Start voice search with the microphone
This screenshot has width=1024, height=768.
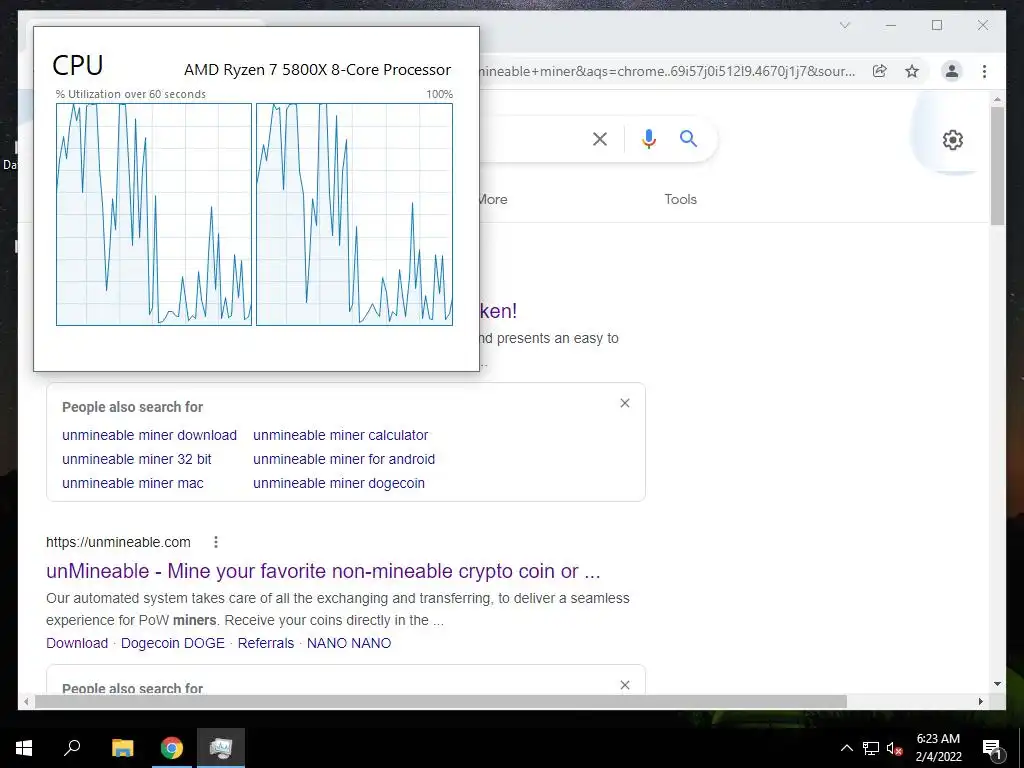coord(648,139)
